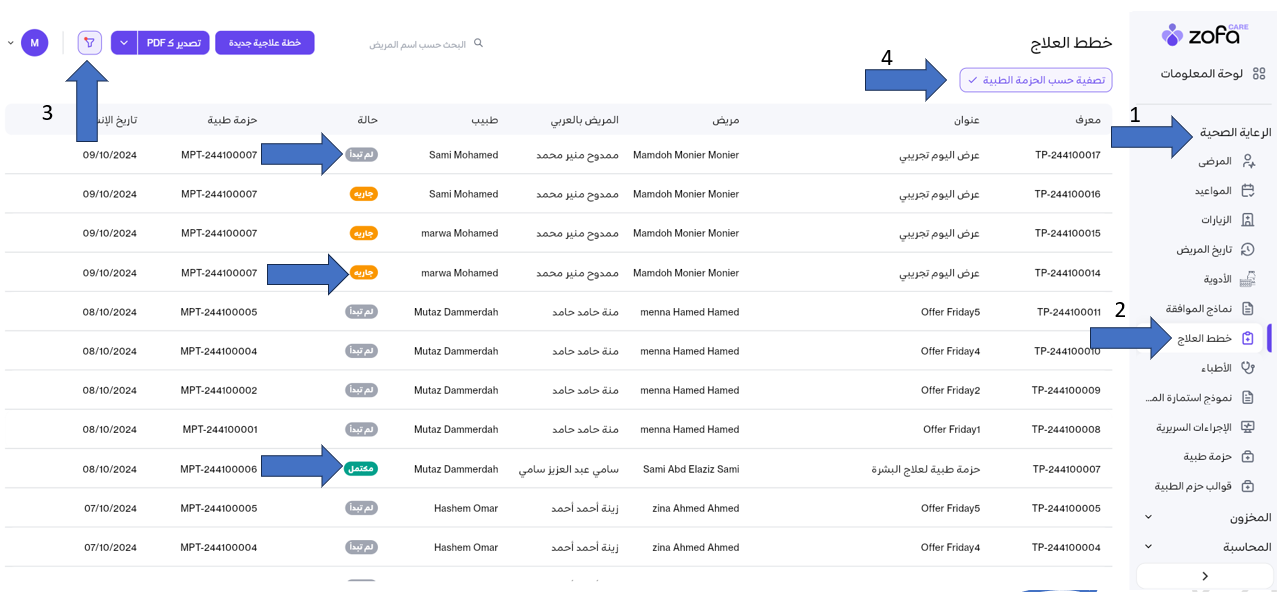1277x592 pixels.
Task: Open the Doctors (الأطباء) stethoscope icon
Action: click(1247, 368)
